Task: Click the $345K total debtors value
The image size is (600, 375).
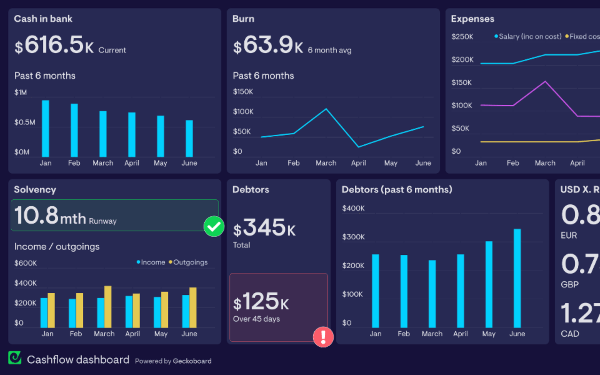Action: (264, 228)
